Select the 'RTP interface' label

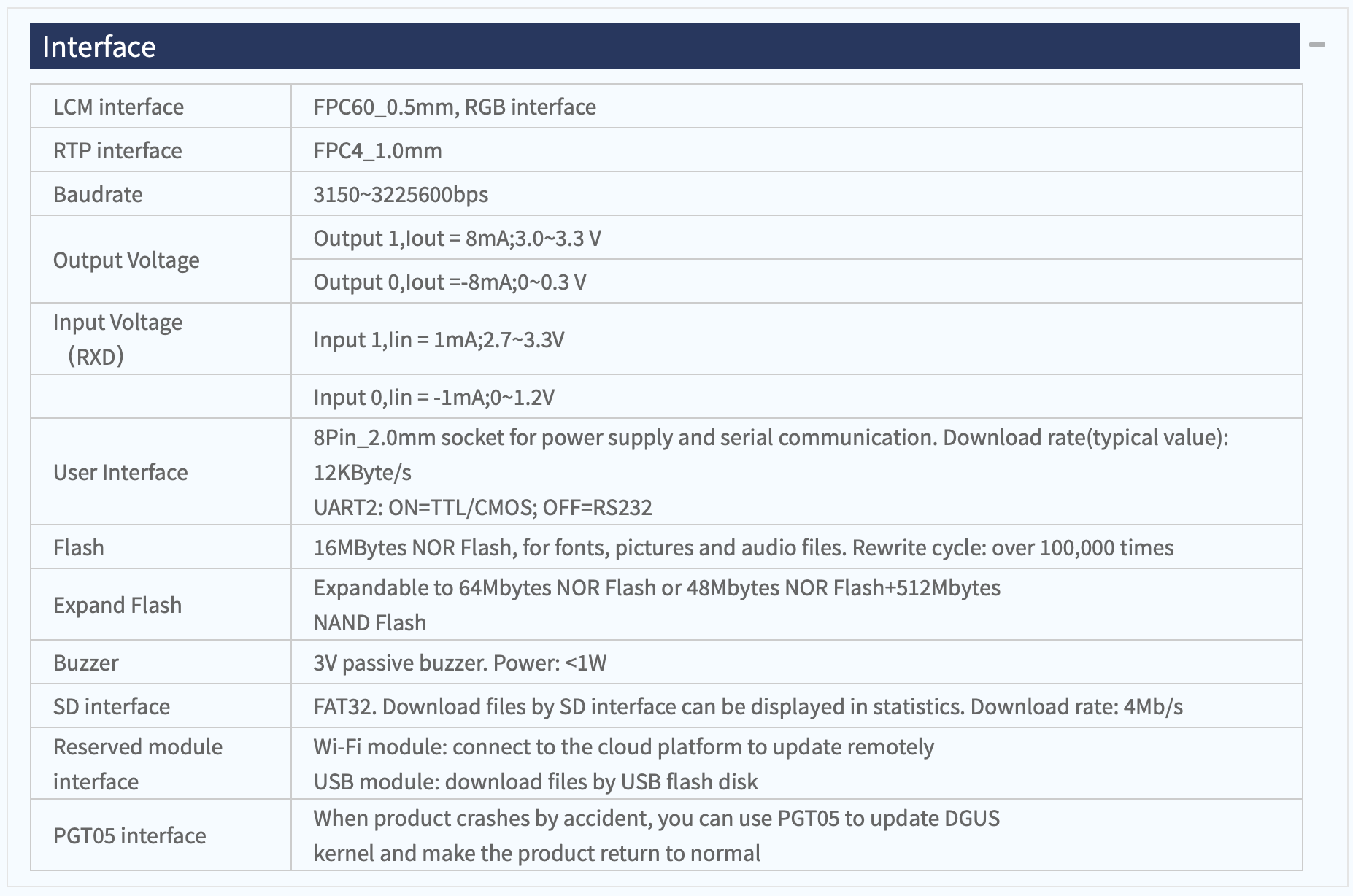pyautogui.click(x=117, y=151)
